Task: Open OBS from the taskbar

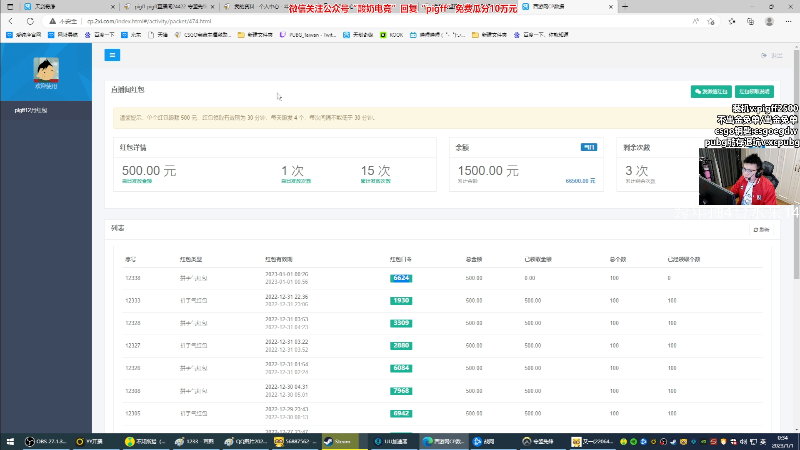Action: pyautogui.click(x=46, y=441)
